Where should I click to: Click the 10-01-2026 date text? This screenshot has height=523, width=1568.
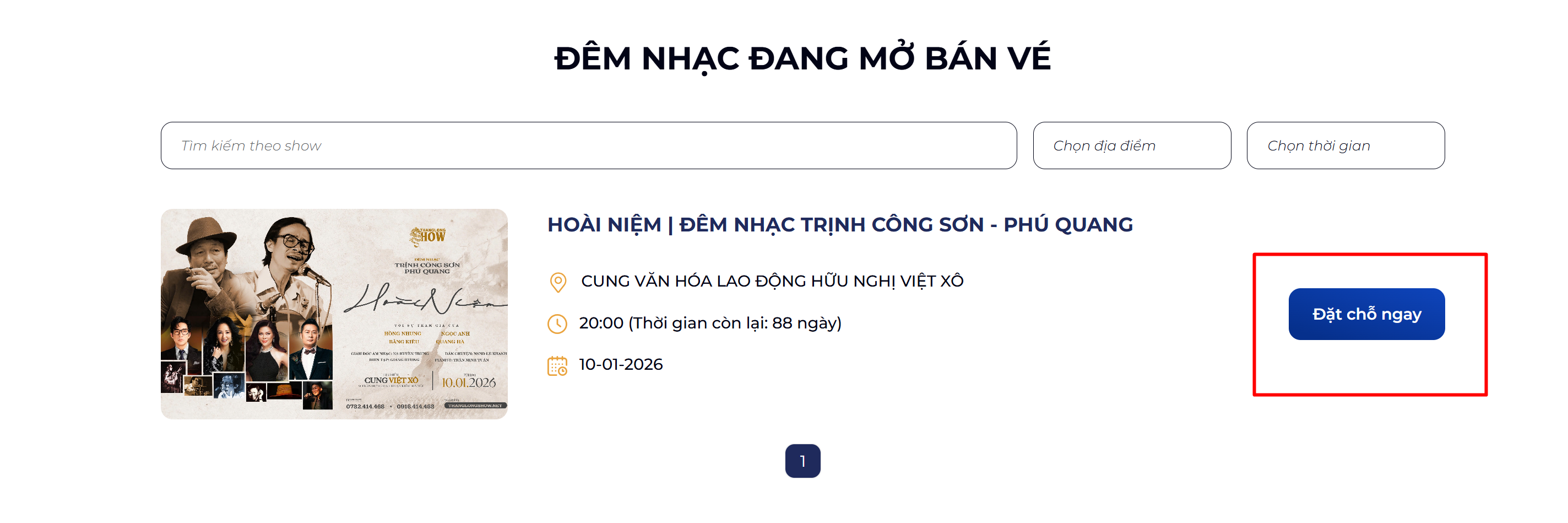click(620, 364)
